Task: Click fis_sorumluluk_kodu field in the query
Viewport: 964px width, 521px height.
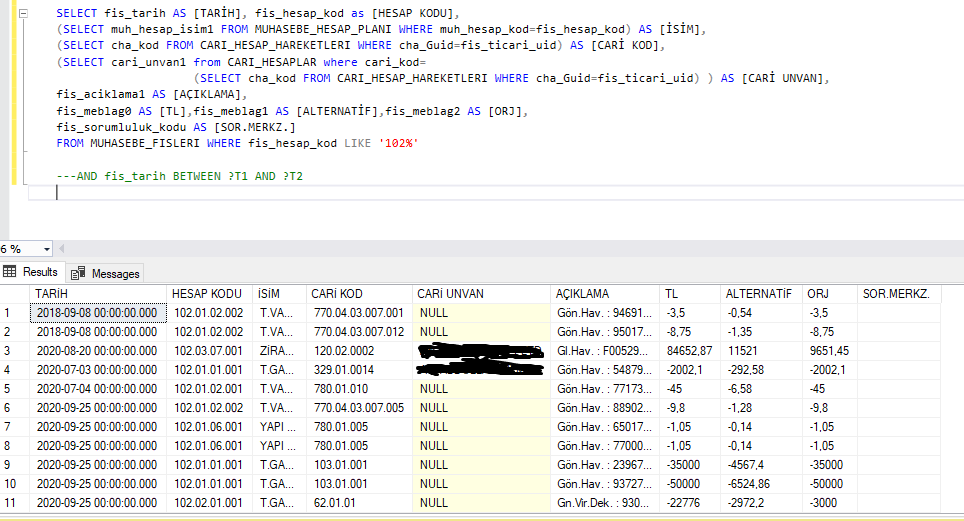Action: (x=121, y=127)
